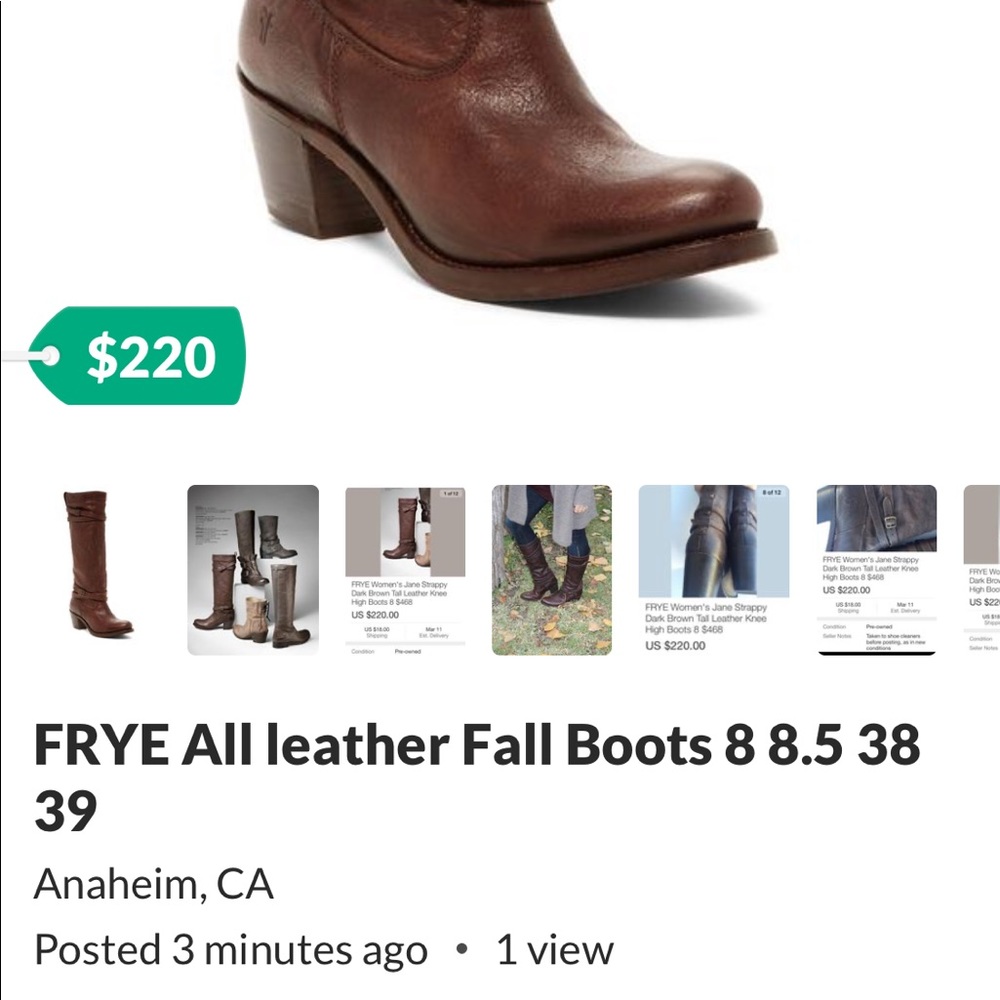Open the outdoor photo of boots on grass
Screen dimensions: 1000x1000
551,570
